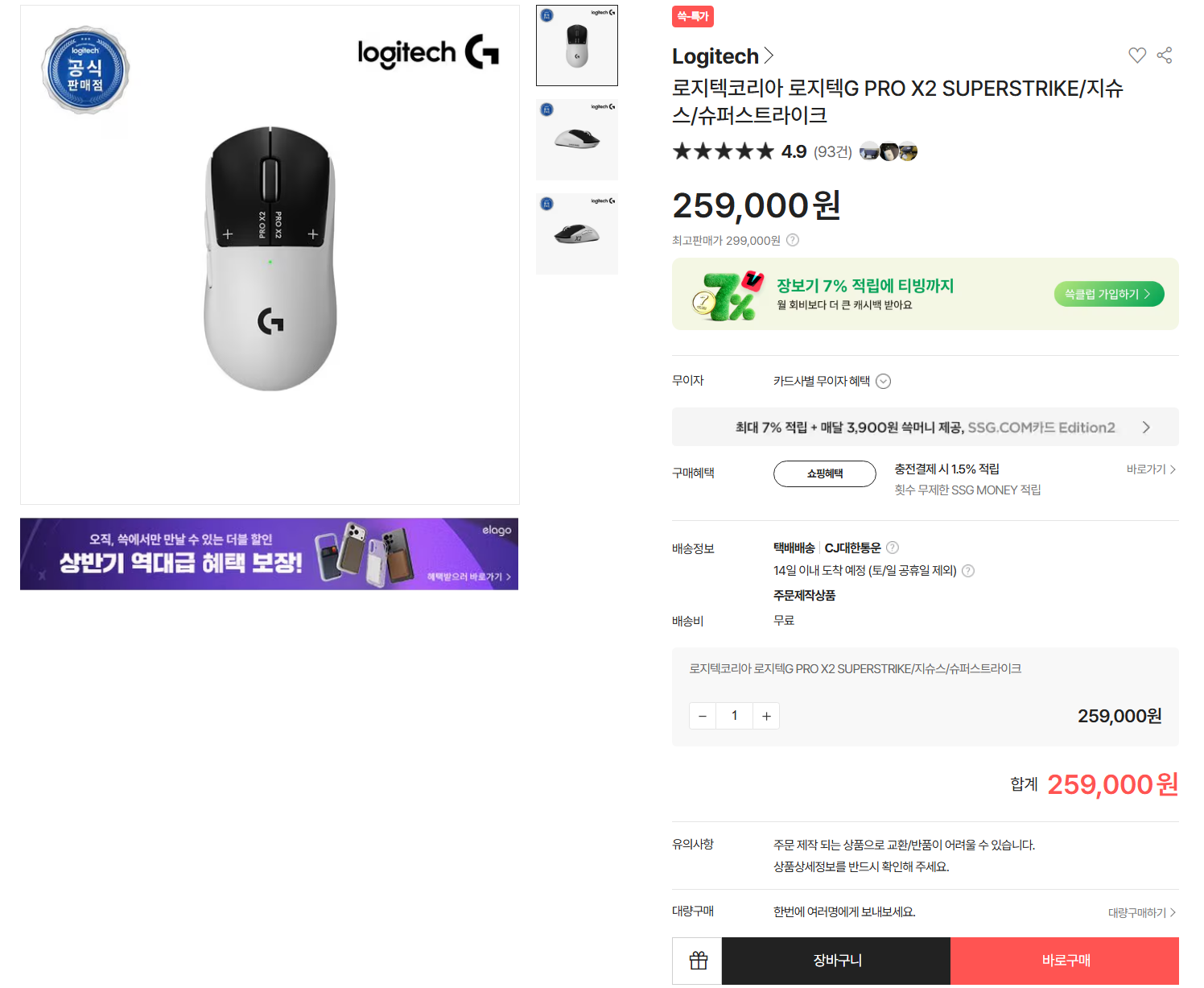1204x988 pixels.
Task: Click the five-star rating
Action: click(723, 151)
